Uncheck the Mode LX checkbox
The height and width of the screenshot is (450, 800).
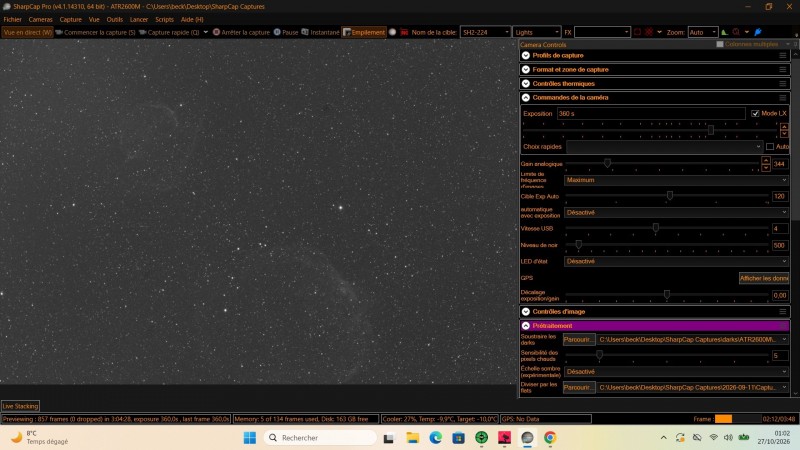[755, 113]
